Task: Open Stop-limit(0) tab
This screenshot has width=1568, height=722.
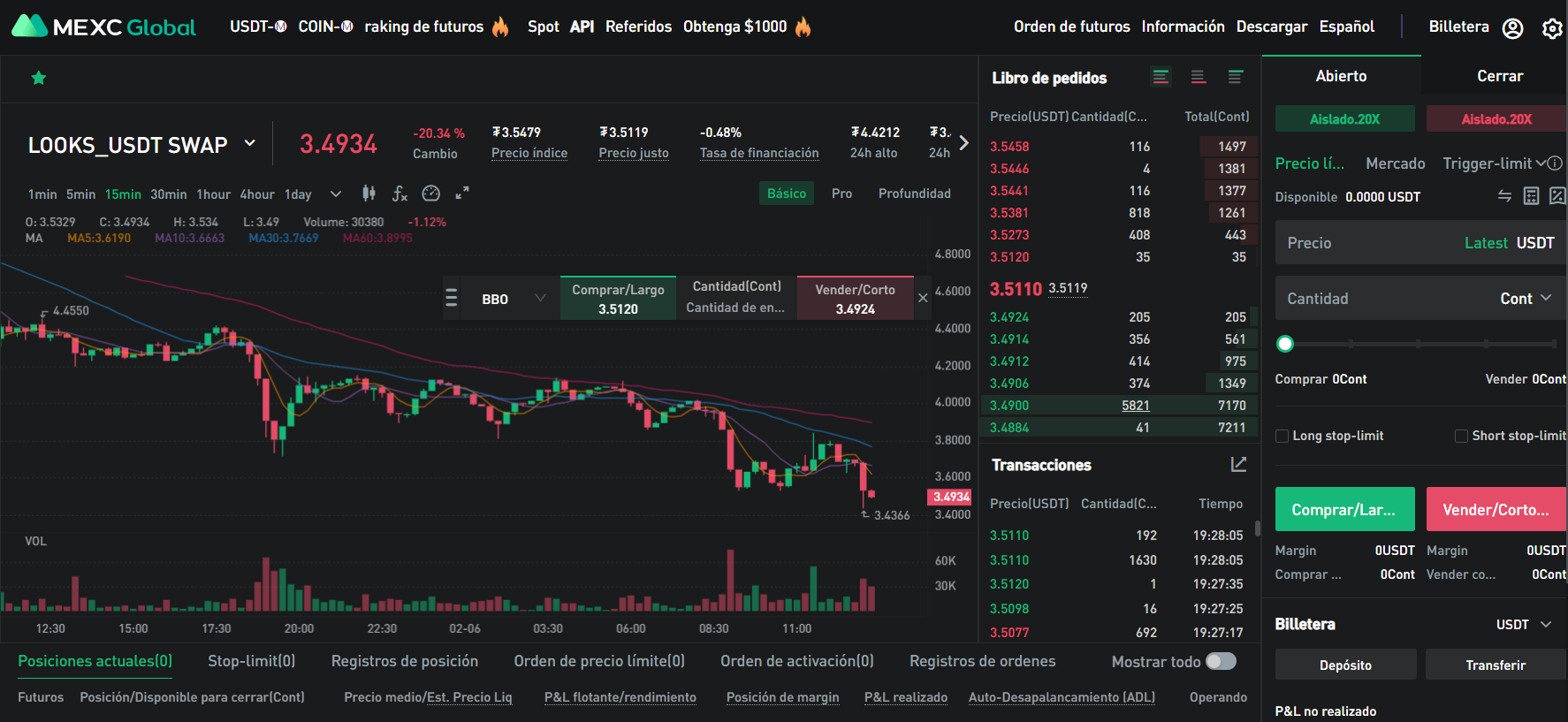Action: click(x=251, y=661)
